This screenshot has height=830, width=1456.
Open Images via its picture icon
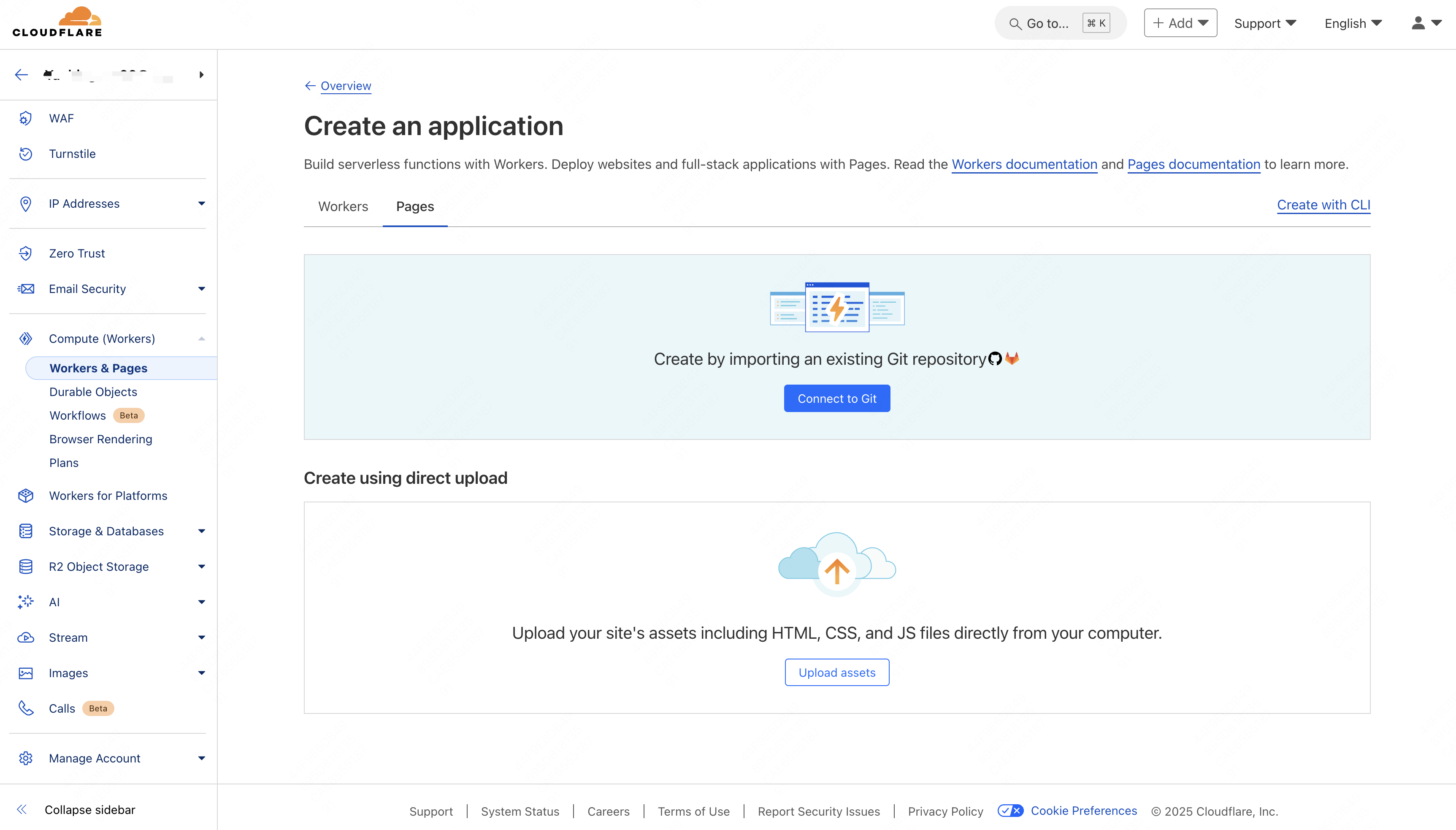tap(26, 673)
